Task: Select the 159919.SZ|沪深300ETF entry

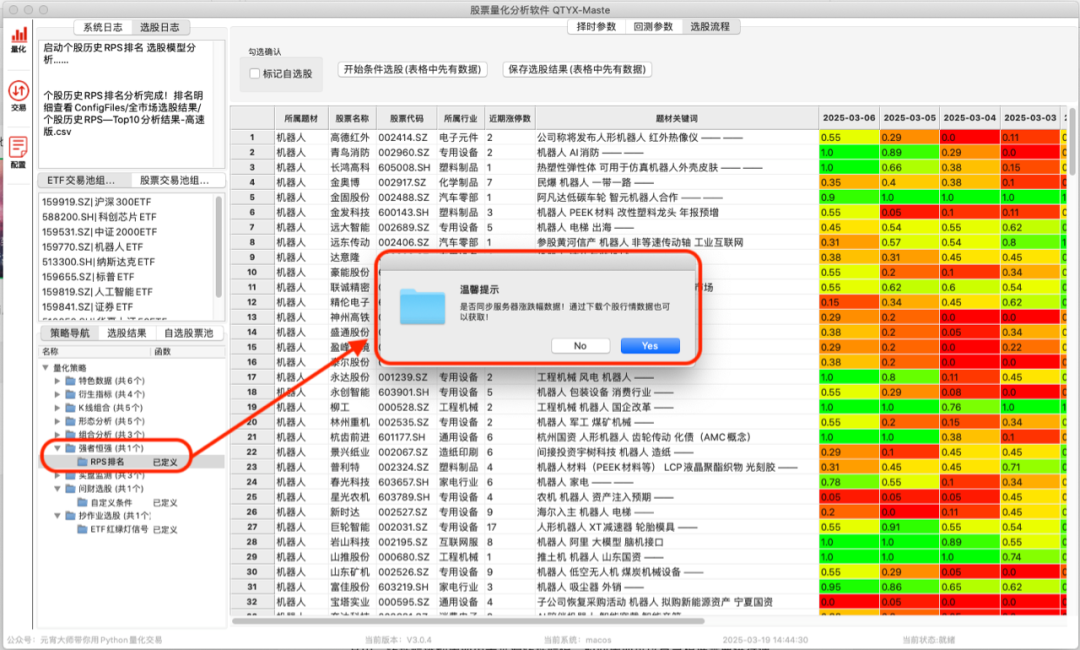Action: coord(96,202)
